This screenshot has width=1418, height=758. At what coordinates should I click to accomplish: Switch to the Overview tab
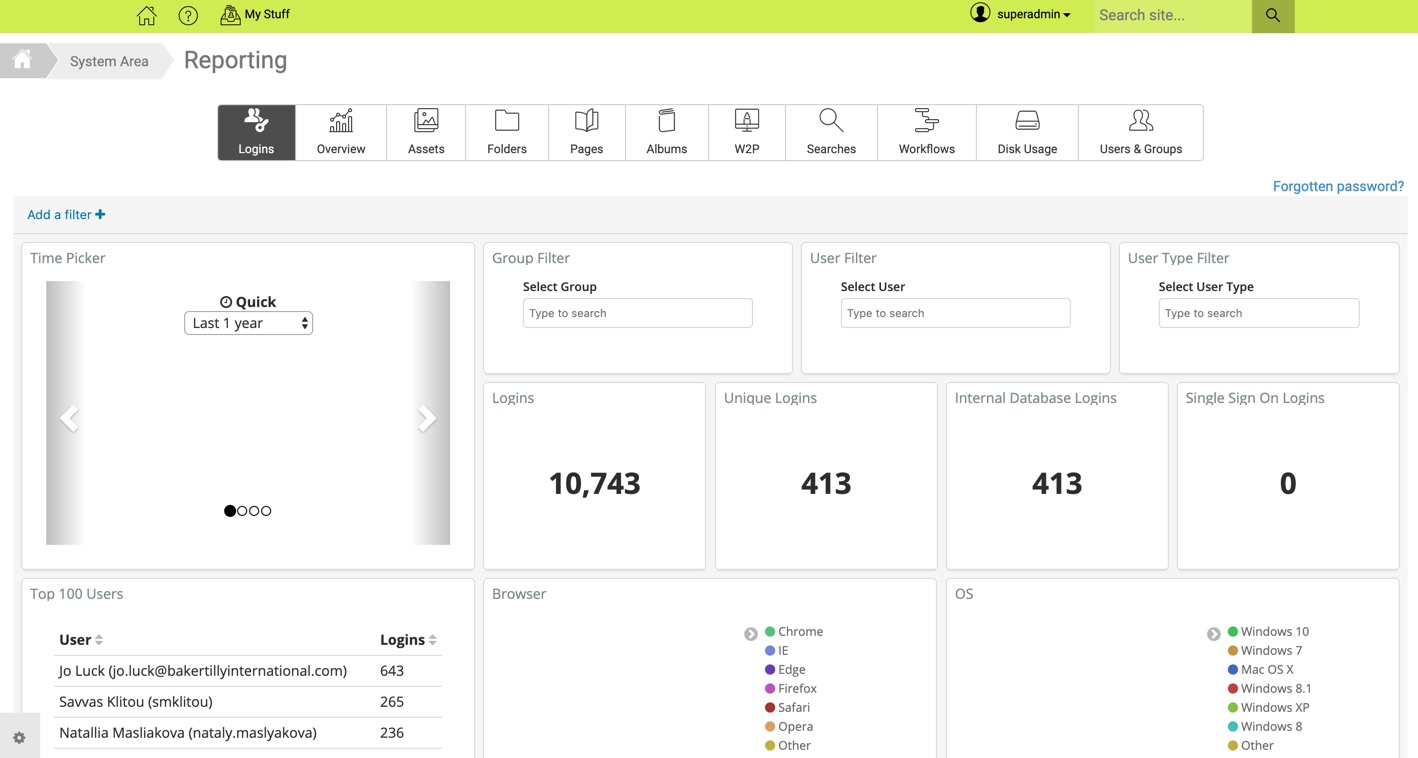coord(341,132)
